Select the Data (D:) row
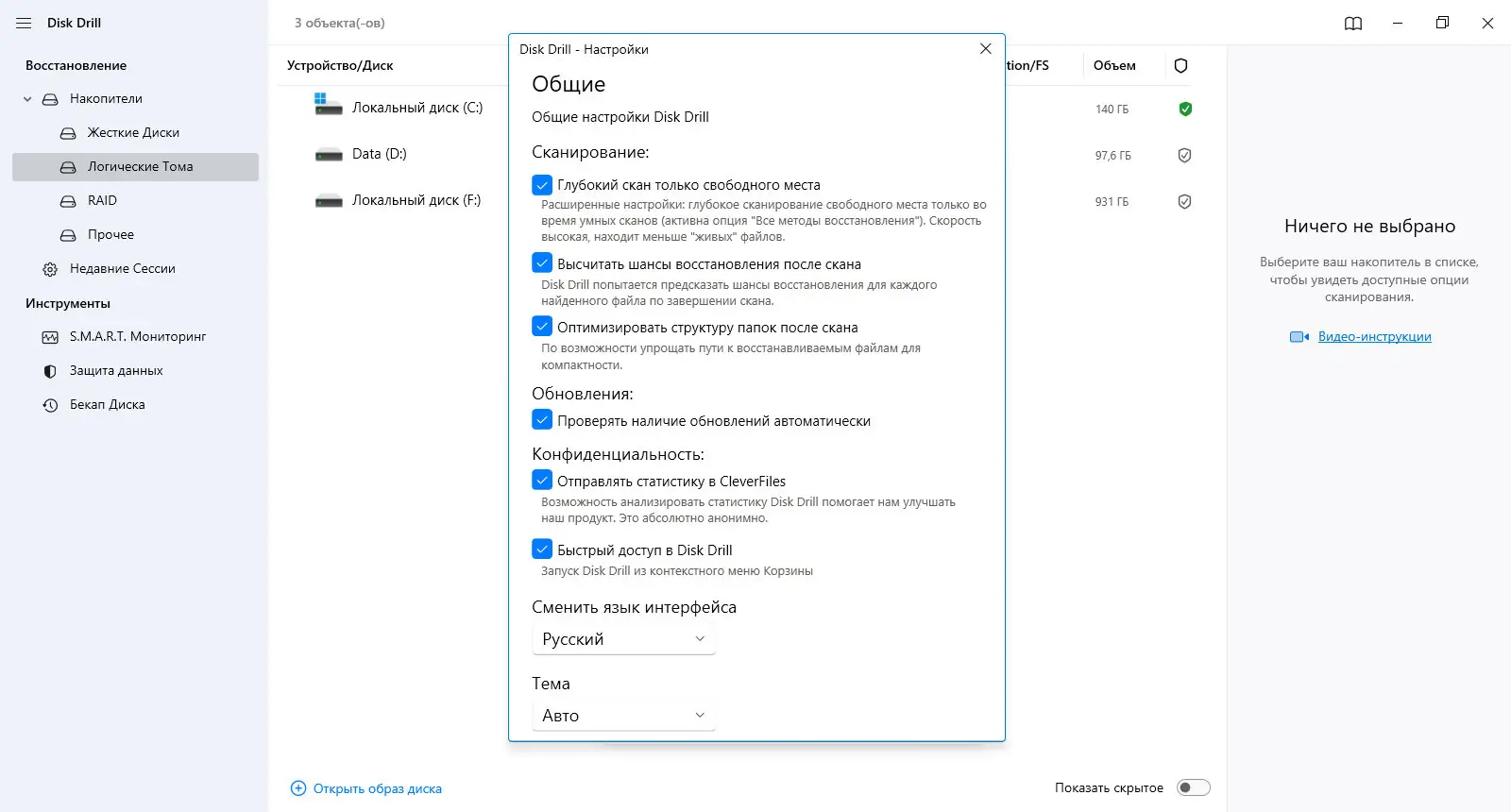This screenshot has height=812, width=1511. 380,154
